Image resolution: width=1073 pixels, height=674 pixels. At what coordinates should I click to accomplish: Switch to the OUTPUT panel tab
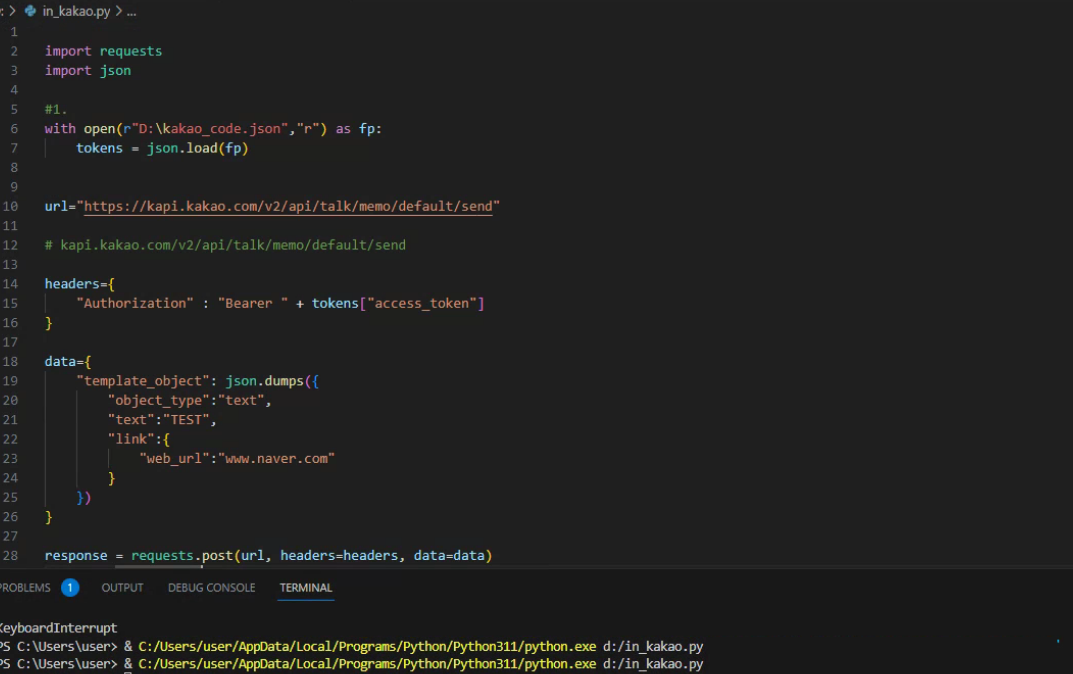[122, 588]
